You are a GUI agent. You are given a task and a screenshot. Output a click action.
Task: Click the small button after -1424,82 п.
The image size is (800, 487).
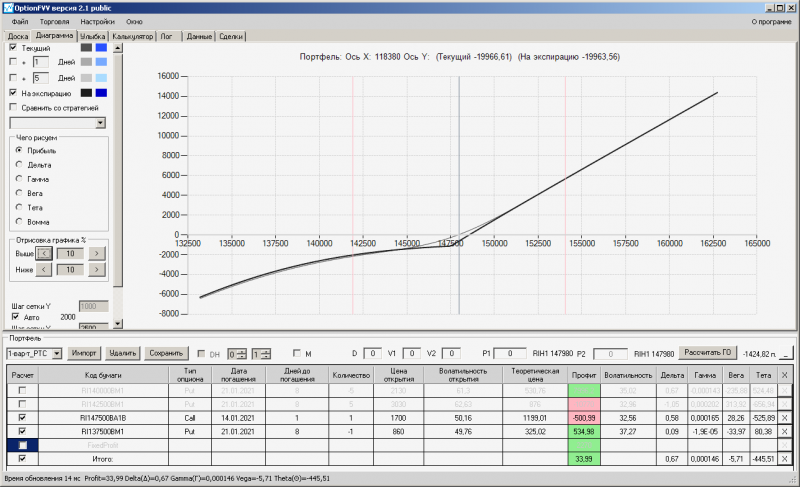787,353
